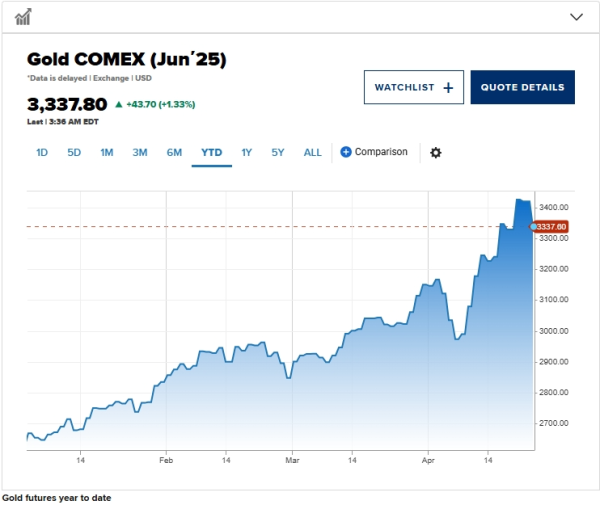Click the red 3337.80 price marker
Viewport: 600px width, 505px height.
[551, 227]
